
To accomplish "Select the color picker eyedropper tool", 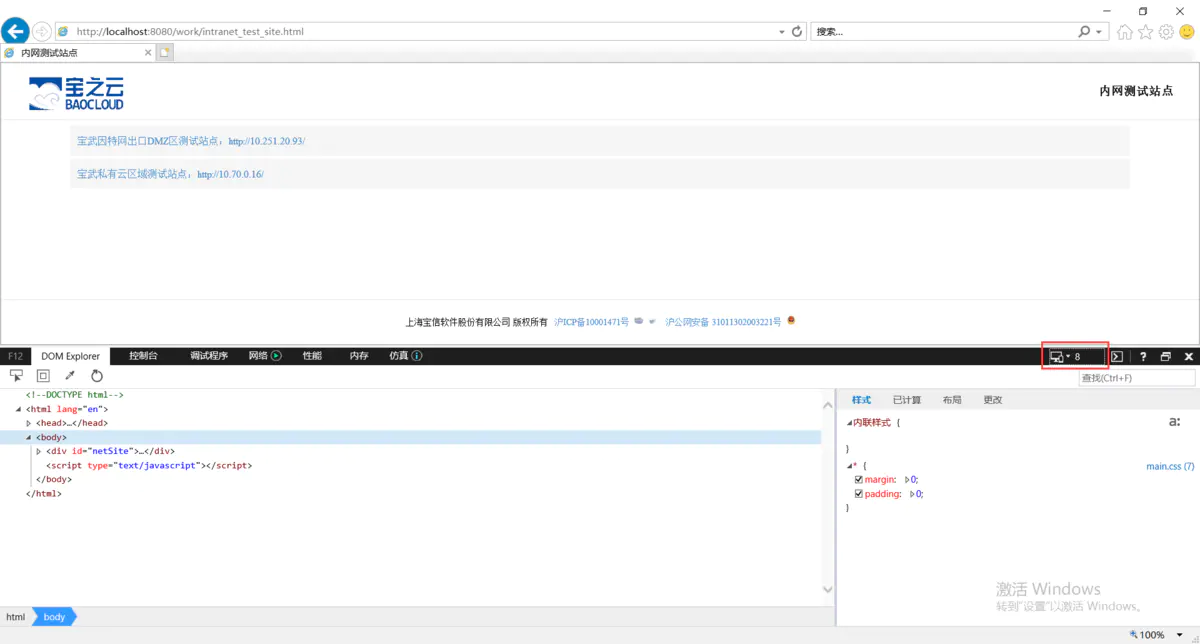I will pos(70,376).
